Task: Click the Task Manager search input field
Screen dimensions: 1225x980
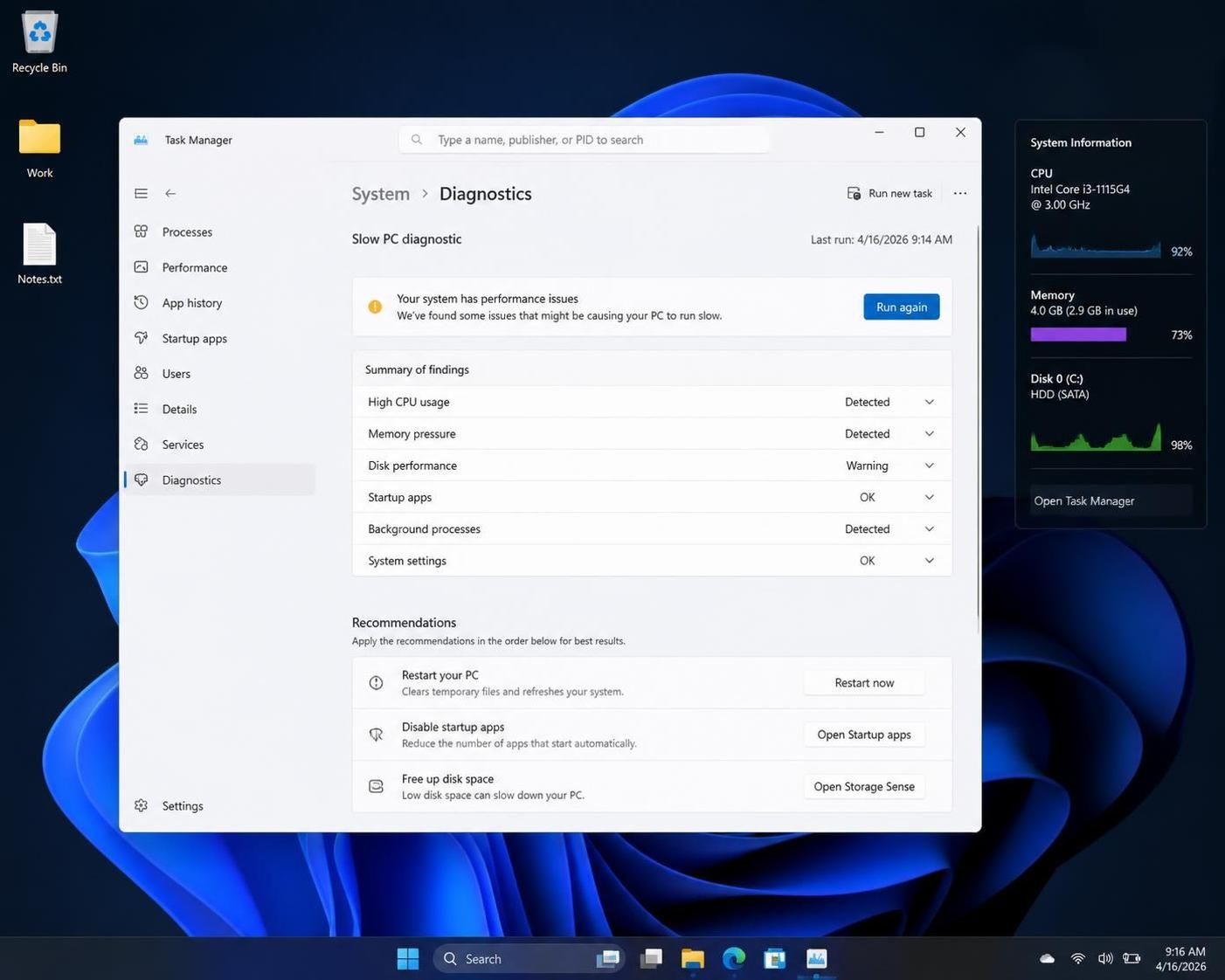Action: click(x=584, y=140)
